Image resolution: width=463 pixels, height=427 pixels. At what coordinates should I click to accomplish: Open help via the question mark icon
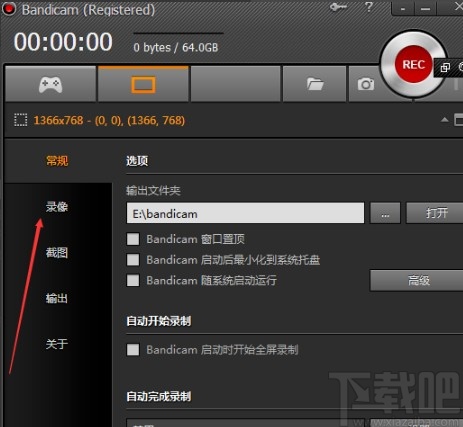(x=369, y=7)
